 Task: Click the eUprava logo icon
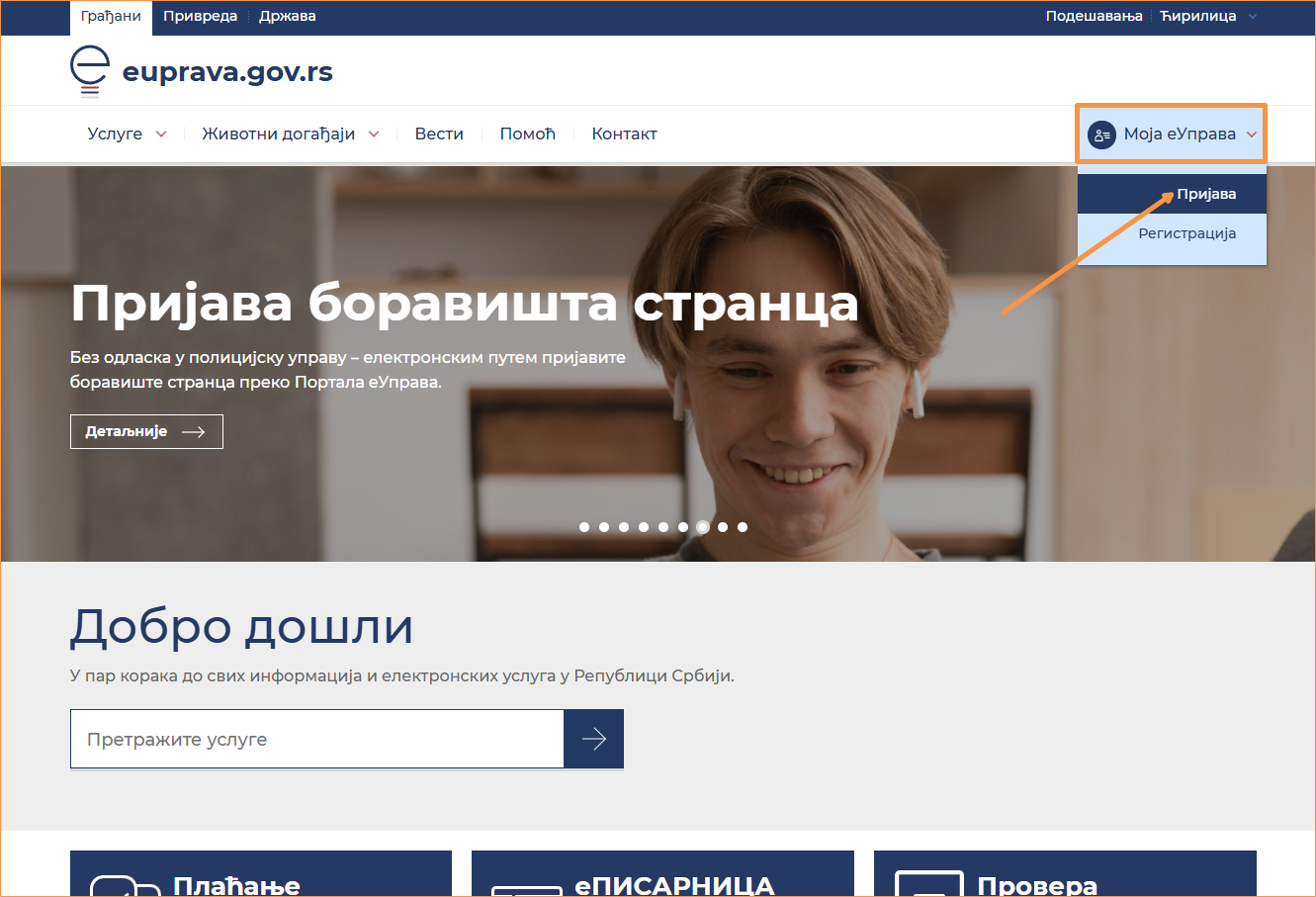[89, 71]
